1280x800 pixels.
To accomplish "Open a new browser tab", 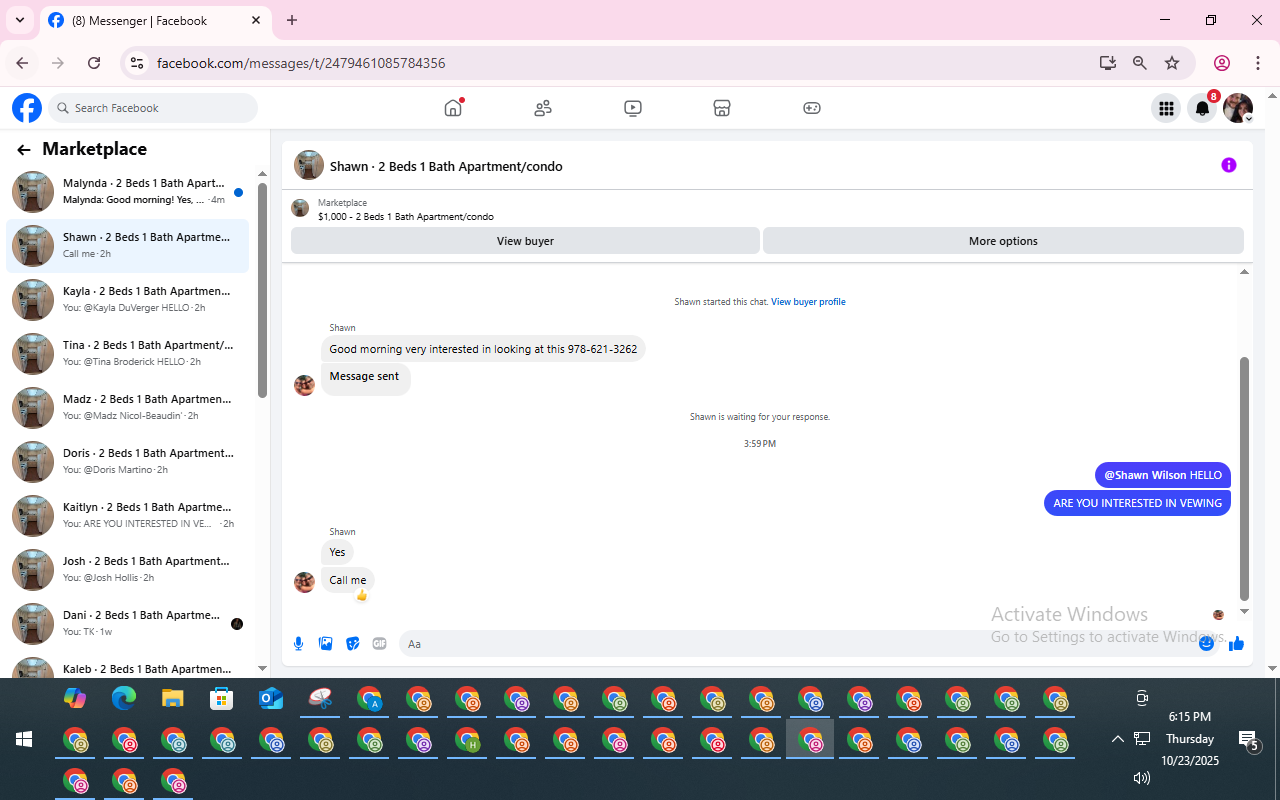I will [292, 20].
